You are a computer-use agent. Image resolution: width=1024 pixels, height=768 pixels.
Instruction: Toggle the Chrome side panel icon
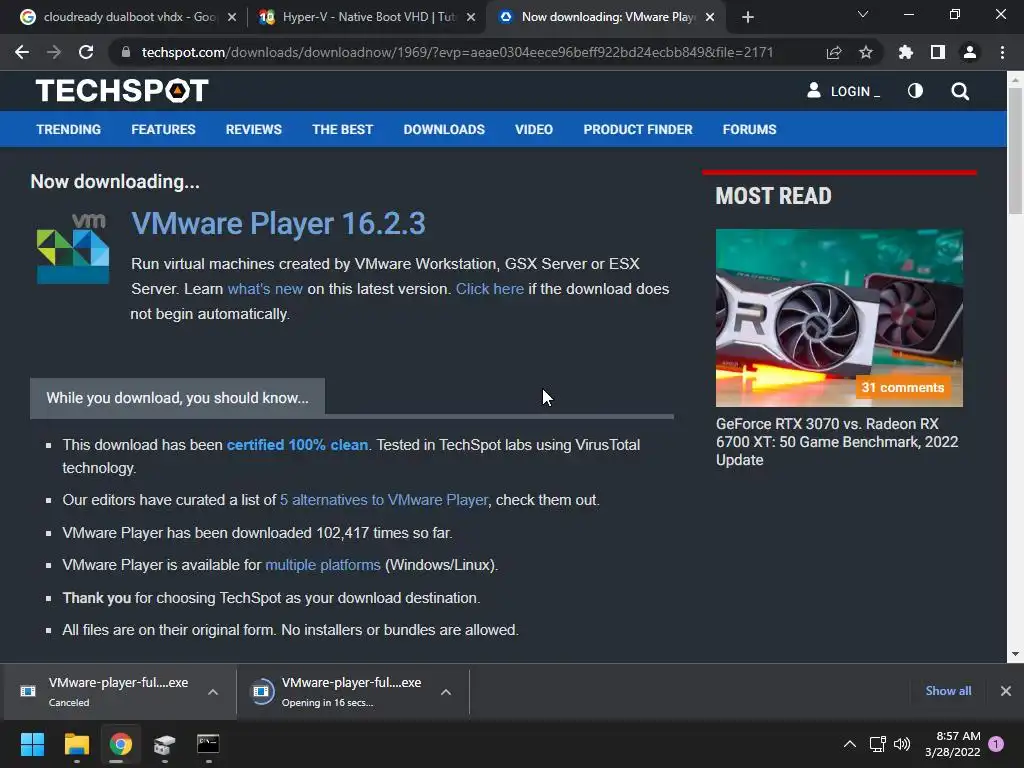(938, 52)
